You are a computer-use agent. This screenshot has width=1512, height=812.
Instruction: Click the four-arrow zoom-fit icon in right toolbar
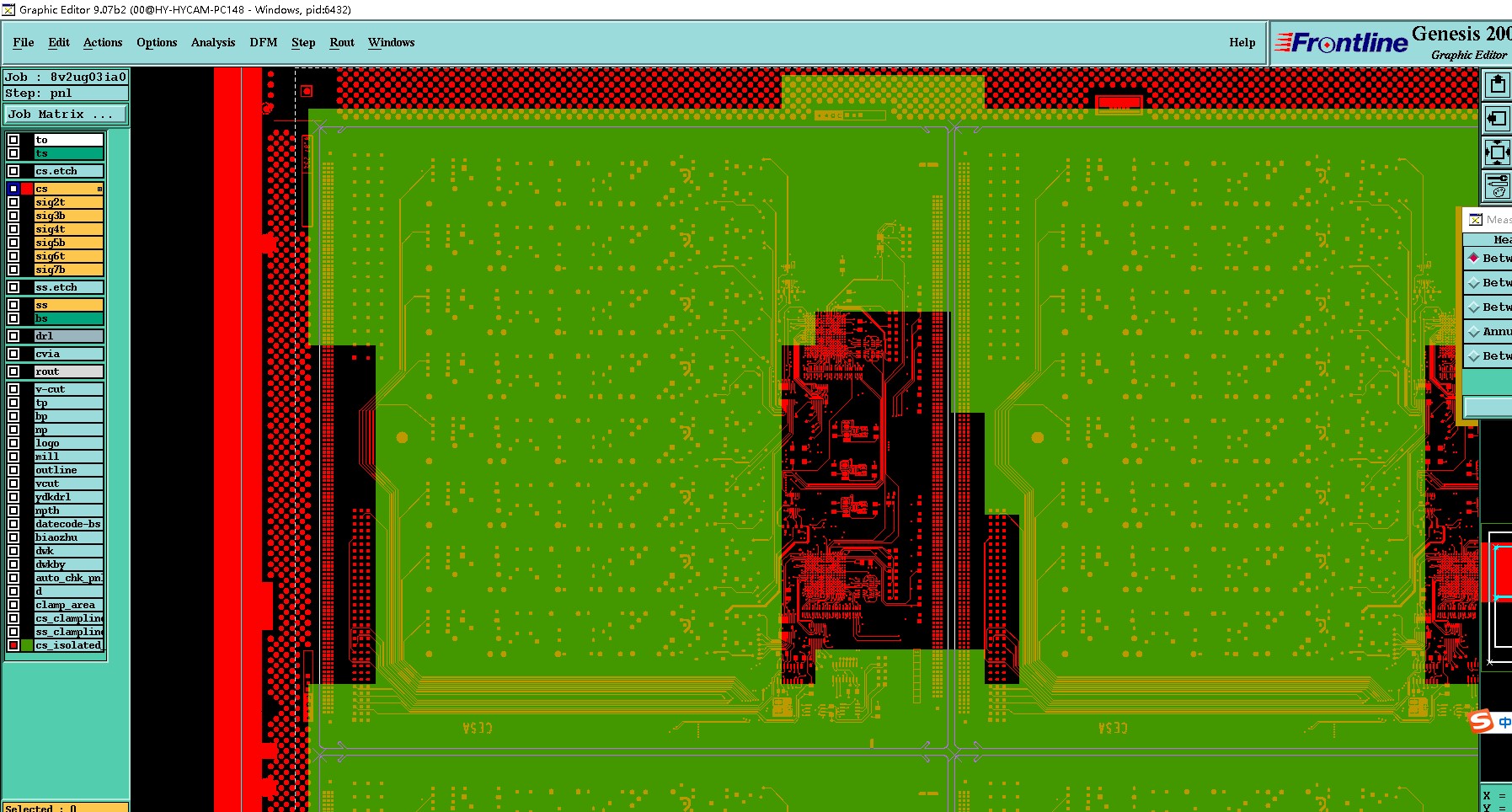(1497, 152)
